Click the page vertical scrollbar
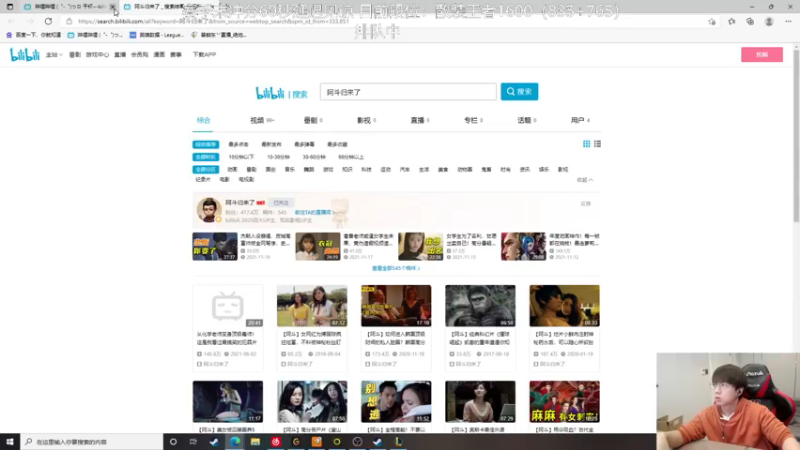 click(796, 135)
